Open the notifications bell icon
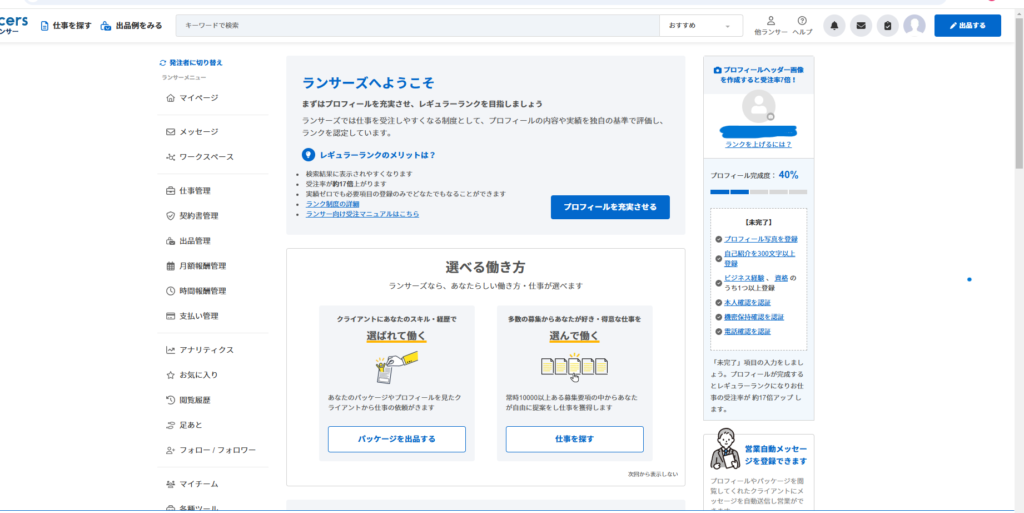Image resolution: width=1024 pixels, height=513 pixels. (834, 25)
